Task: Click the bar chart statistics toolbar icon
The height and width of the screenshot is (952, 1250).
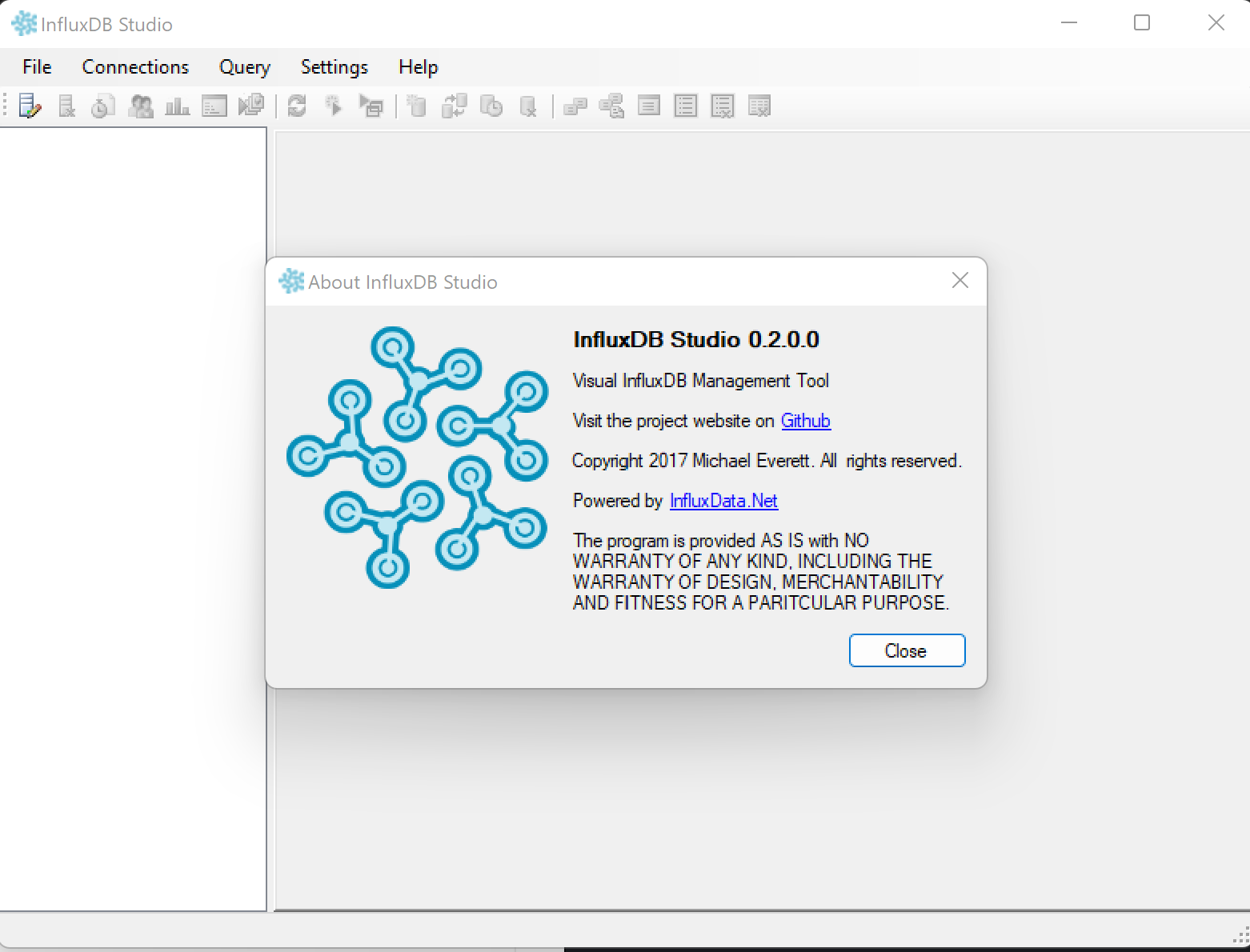Action: (x=177, y=106)
